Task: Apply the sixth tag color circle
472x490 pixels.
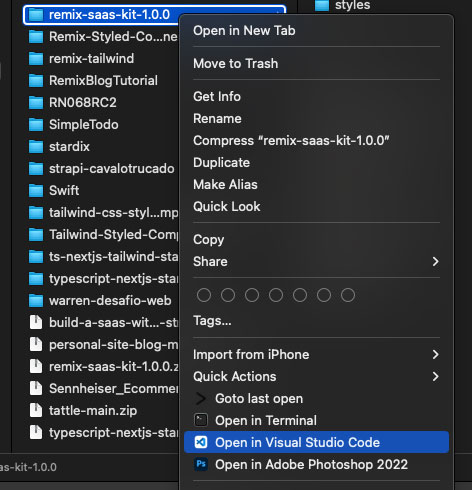Action: 324,295
